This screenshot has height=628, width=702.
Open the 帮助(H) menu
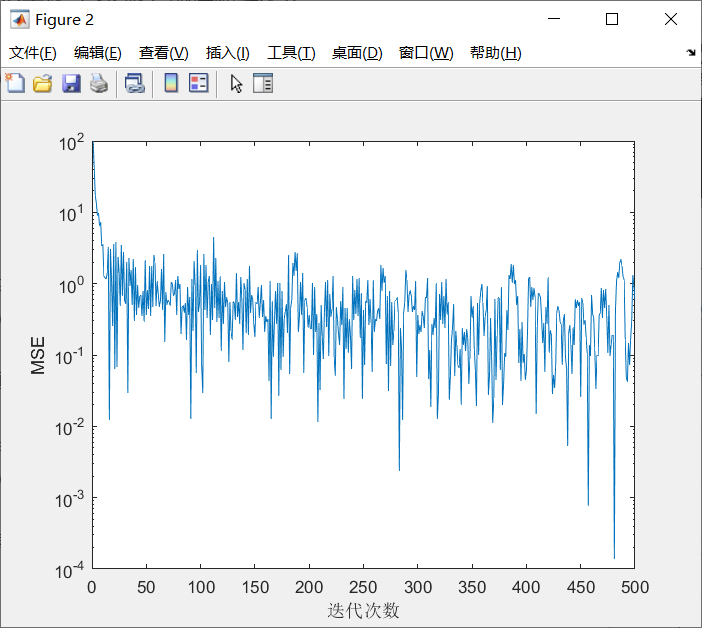point(496,53)
